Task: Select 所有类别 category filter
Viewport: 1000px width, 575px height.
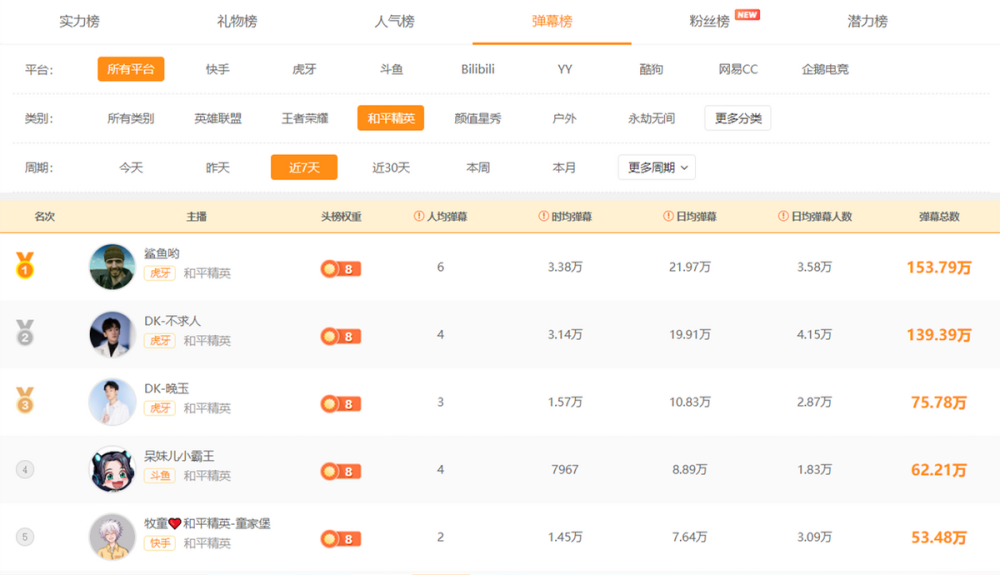Action: click(x=131, y=118)
